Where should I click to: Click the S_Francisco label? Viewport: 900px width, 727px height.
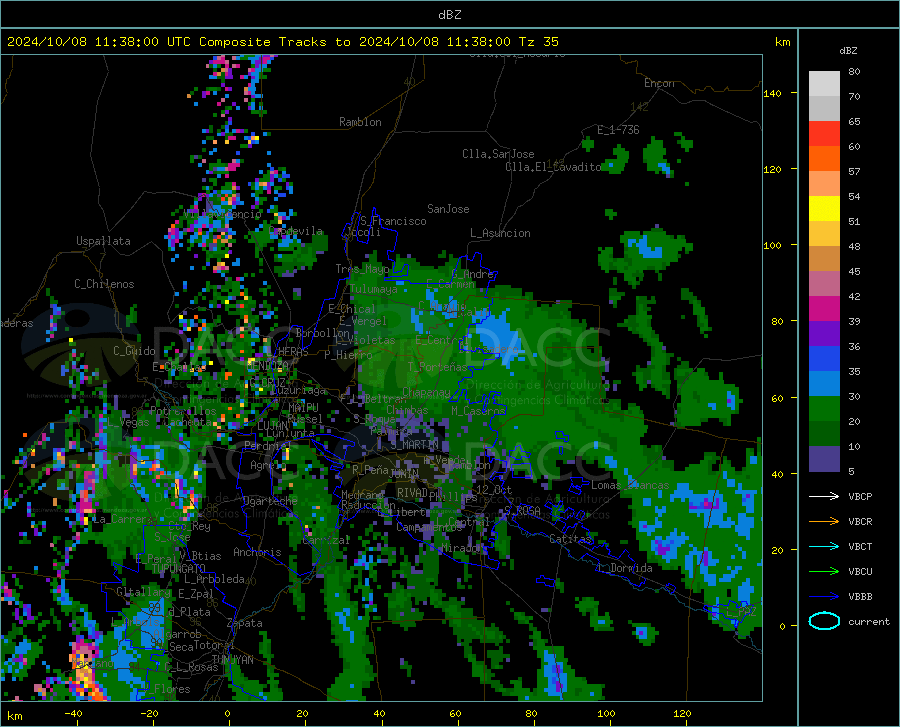[x=393, y=221]
